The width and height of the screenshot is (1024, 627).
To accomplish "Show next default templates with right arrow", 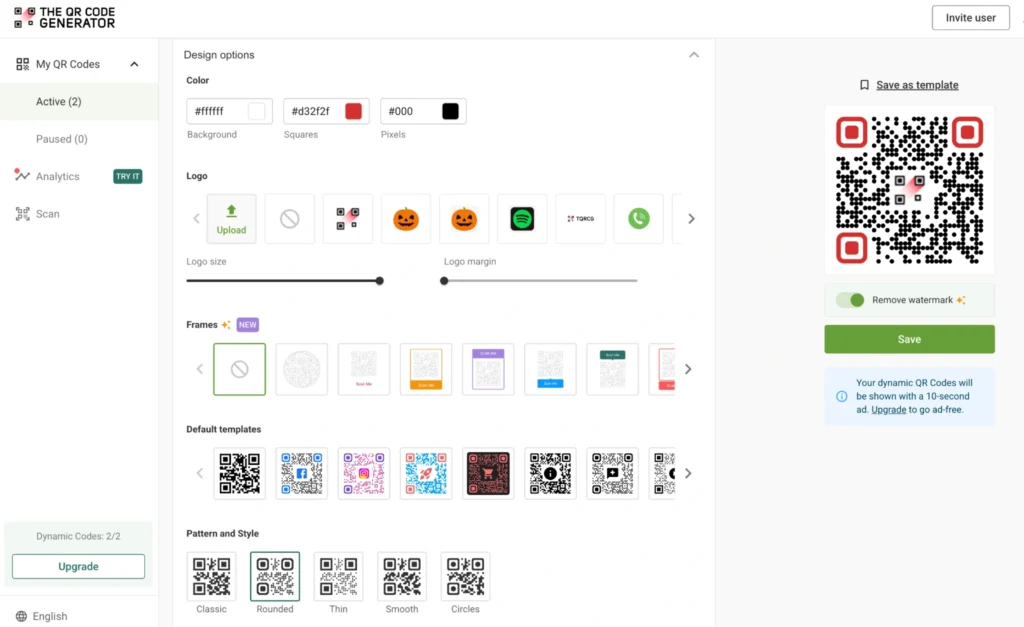I will coord(688,474).
